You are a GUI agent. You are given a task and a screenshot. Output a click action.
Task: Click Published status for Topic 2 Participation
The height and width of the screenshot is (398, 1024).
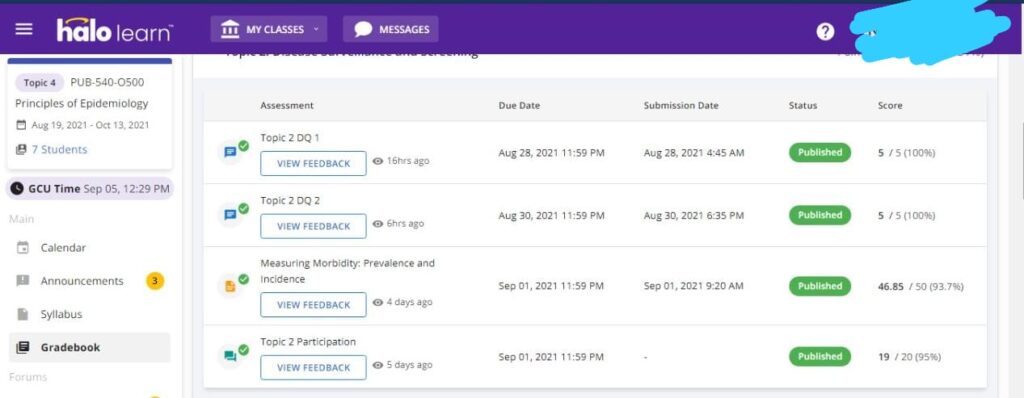(x=820, y=357)
